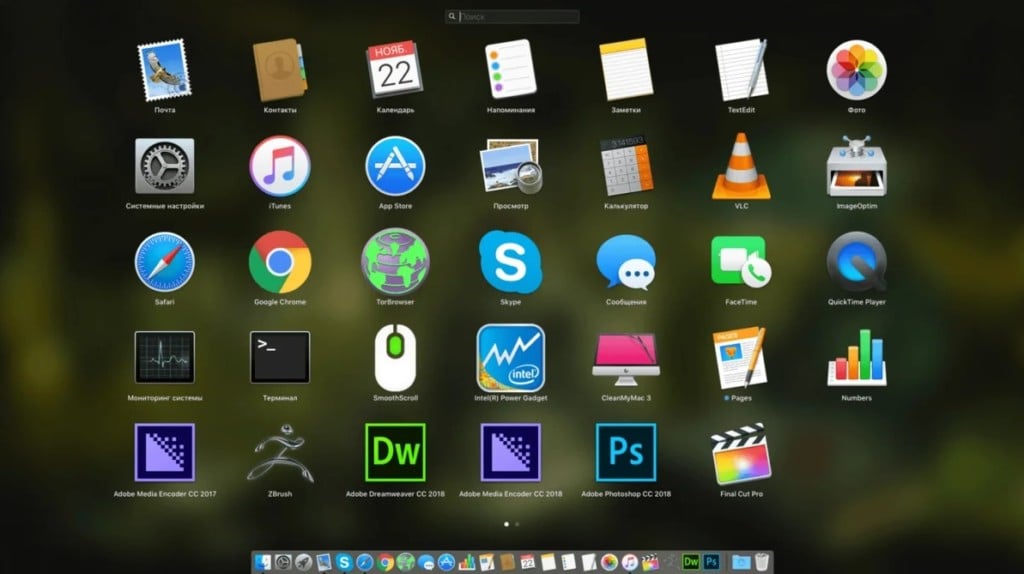Open Final Cut Pro from Launchpad grid
The width and height of the screenshot is (1024, 574).
tap(741, 453)
